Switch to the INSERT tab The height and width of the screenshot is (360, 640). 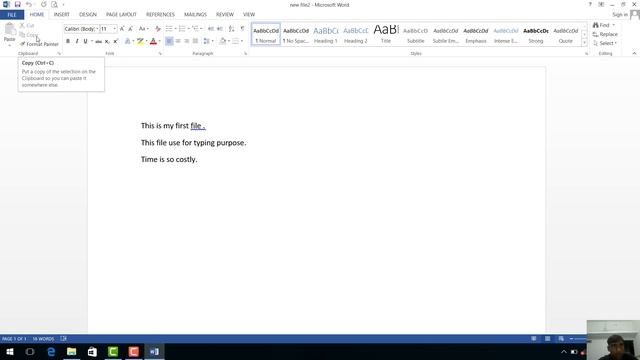pos(62,15)
